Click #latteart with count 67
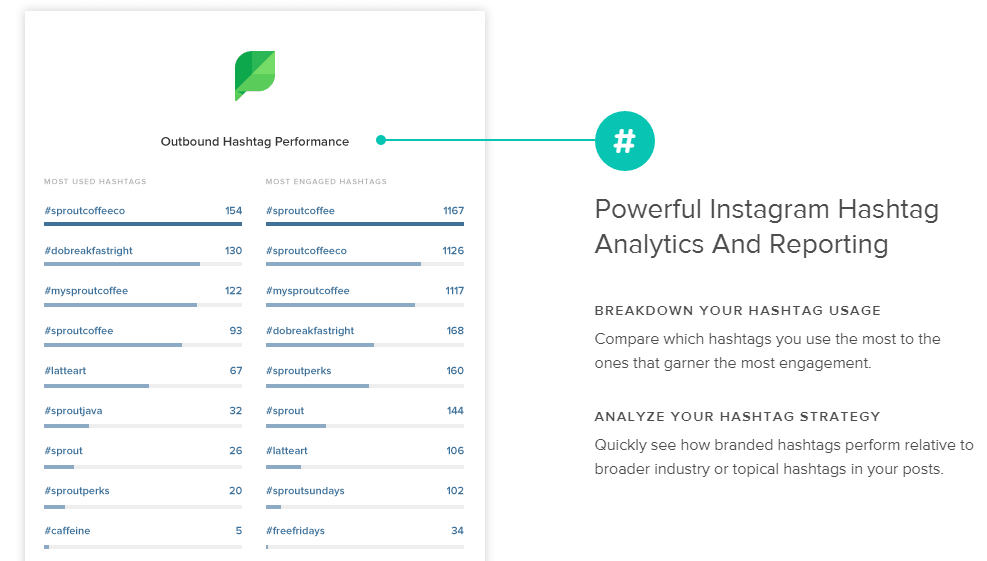Screen dimensions: 987x561 tap(65, 371)
